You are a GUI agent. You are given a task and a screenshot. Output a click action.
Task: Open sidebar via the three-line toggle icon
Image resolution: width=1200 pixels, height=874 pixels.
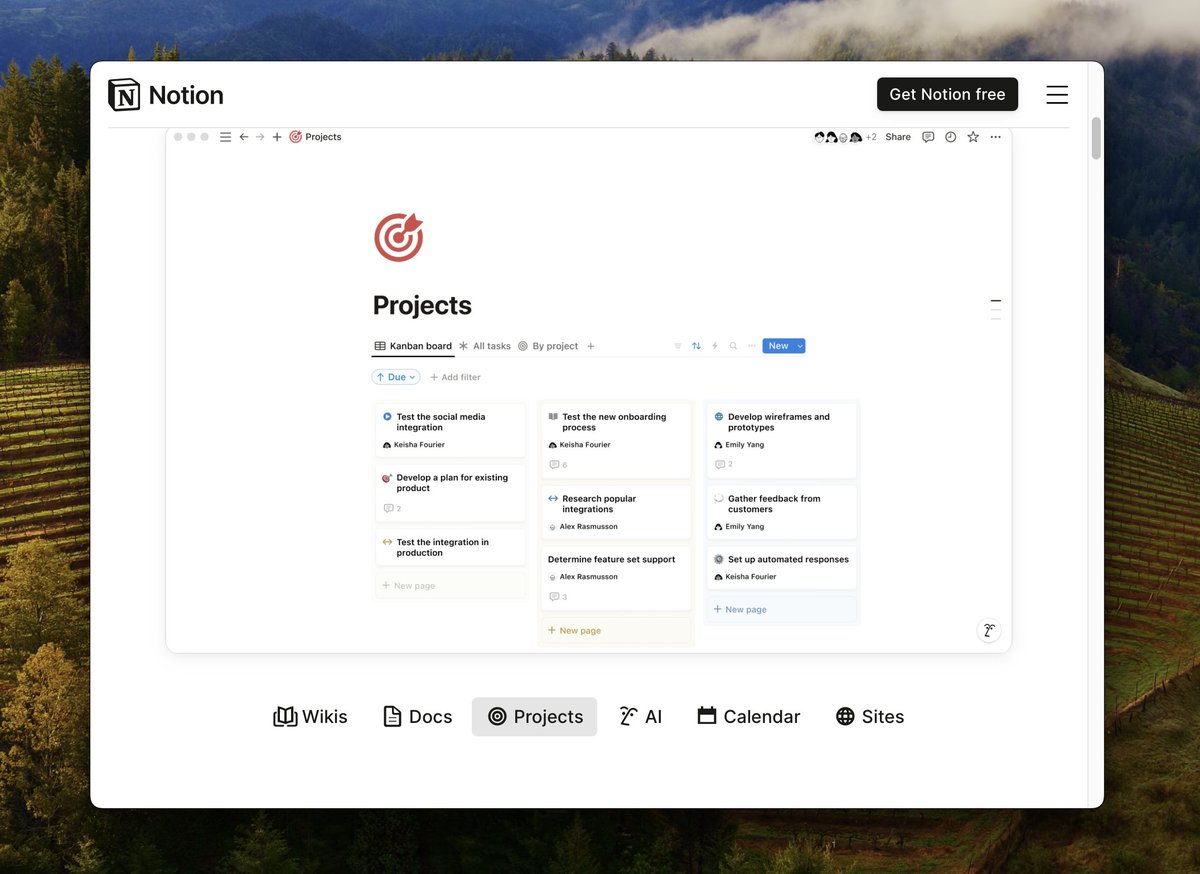click(x=225, y=137)
